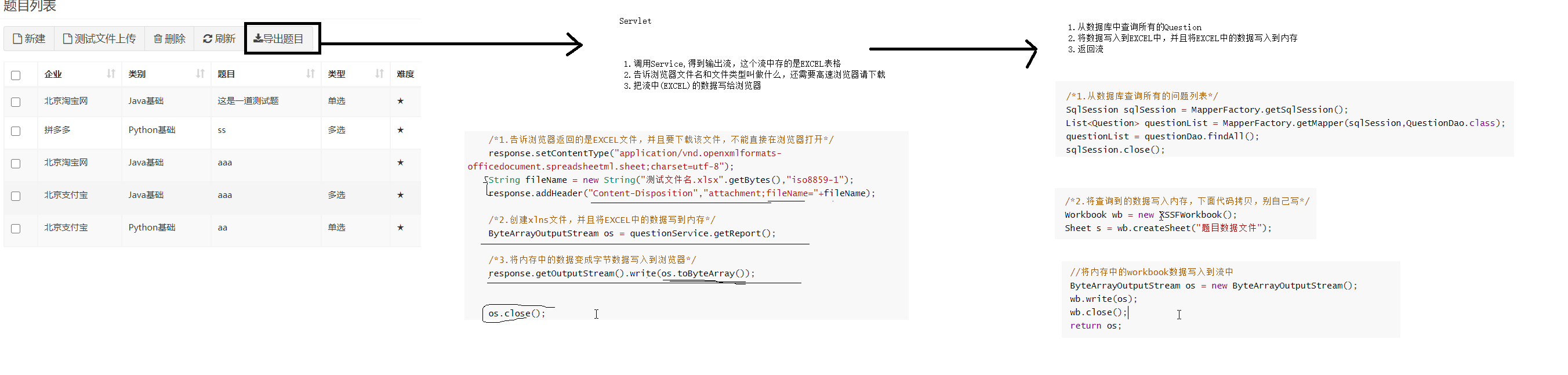Open the 测试文件上传 upload button
The height and width of the screenshot is (375, 1568).
(99, 38)
